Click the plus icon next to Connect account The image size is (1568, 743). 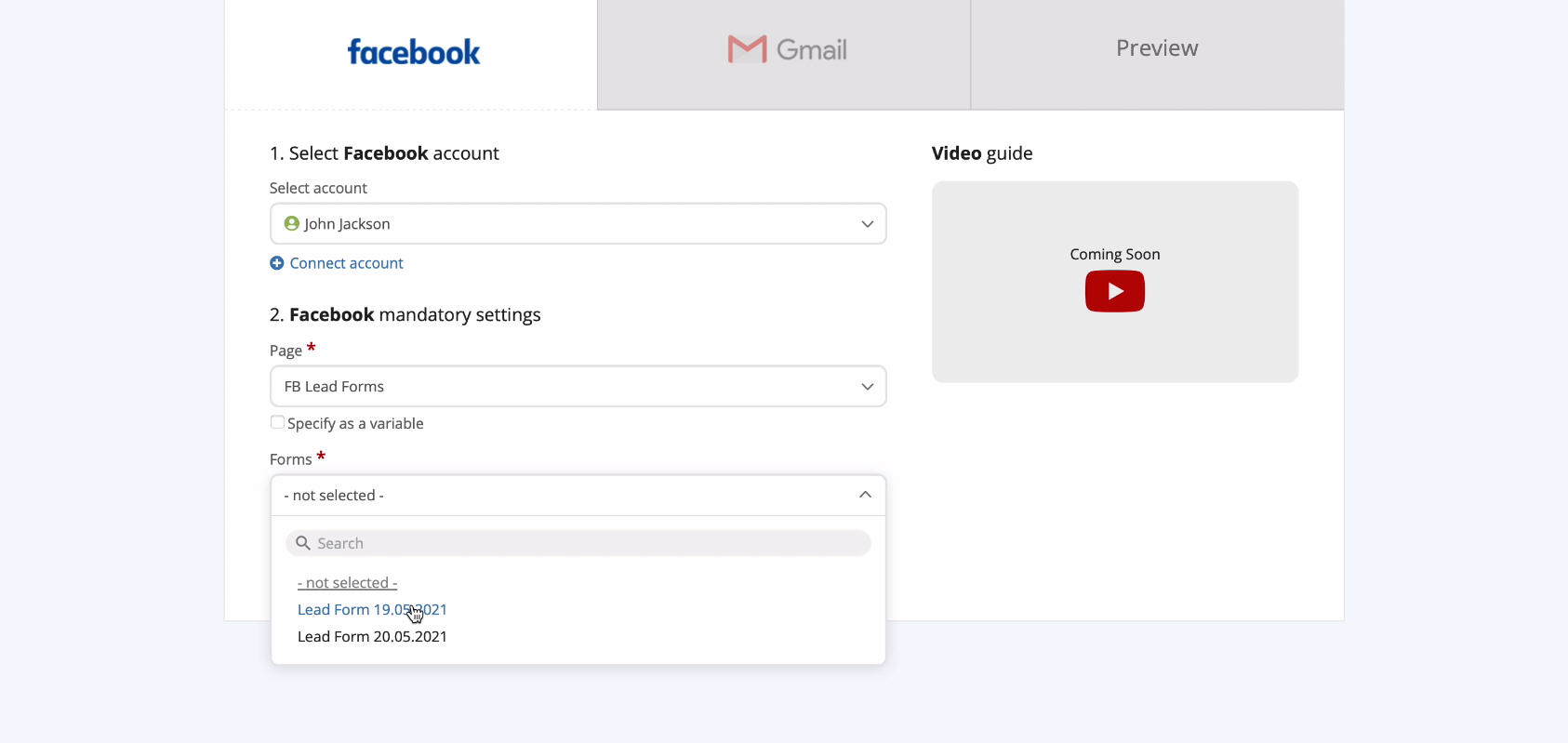276,263
